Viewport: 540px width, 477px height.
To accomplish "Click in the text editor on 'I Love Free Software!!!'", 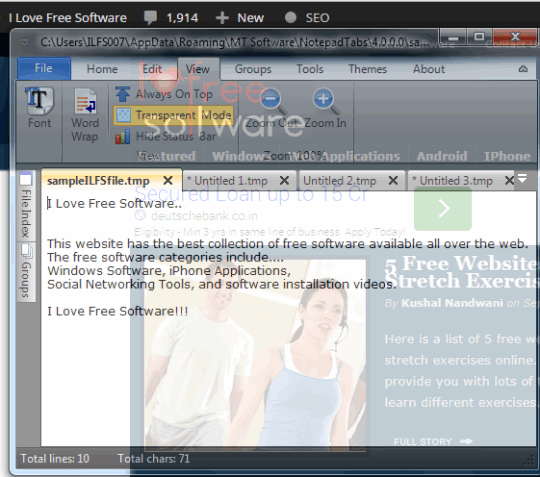I will 117,311.
